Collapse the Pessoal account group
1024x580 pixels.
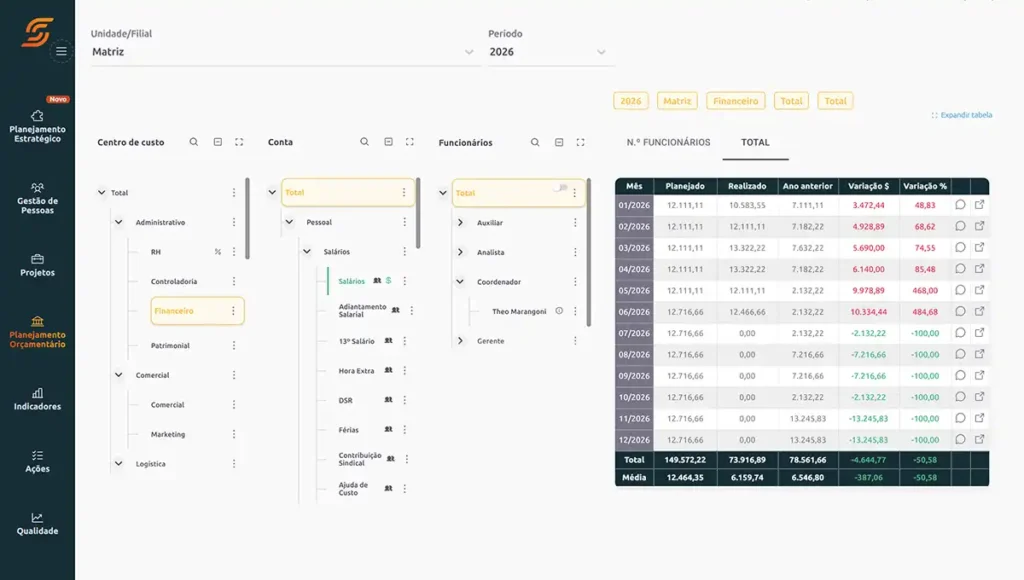(289, 222)
